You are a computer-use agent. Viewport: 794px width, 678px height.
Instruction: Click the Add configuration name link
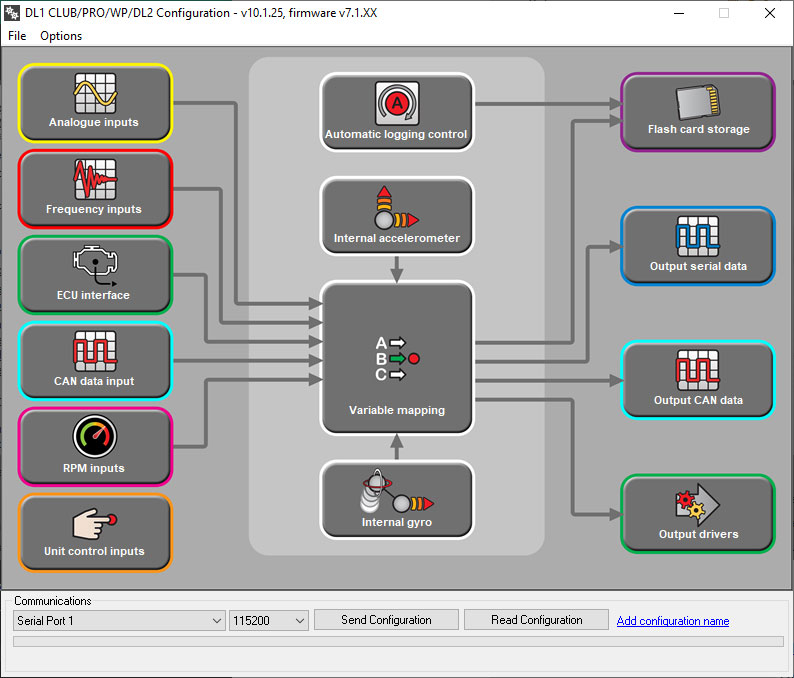click(x=672, y=621)
